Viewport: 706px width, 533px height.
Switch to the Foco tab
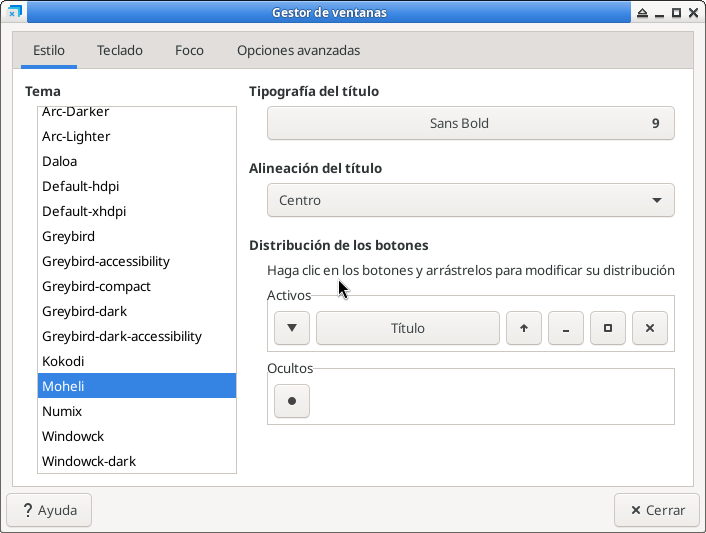[x=189, y=50]
